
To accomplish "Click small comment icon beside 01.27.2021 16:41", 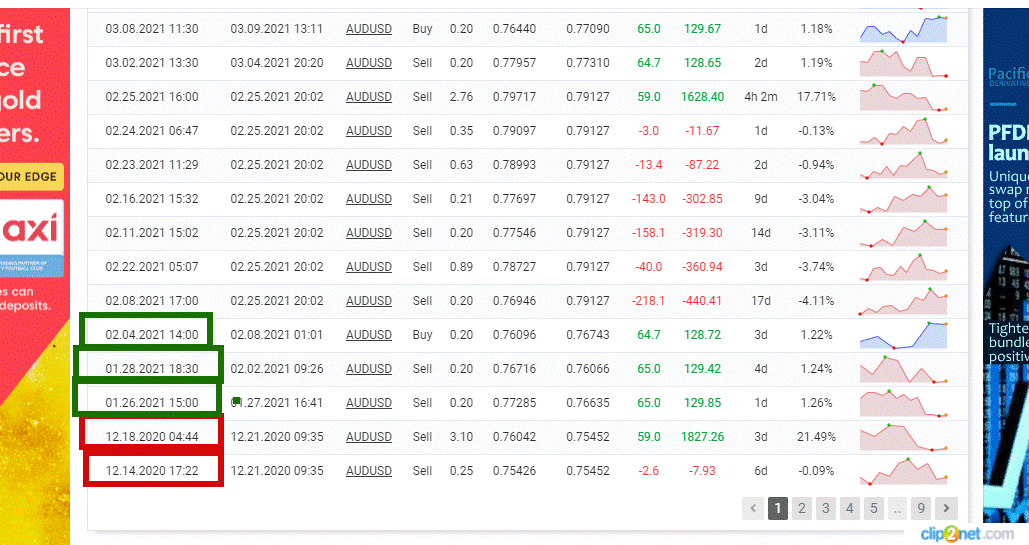I will pos(236,401).
